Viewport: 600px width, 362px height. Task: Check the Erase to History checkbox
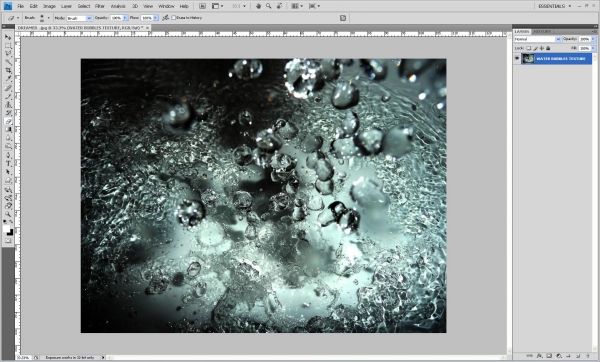pos(174,18)
